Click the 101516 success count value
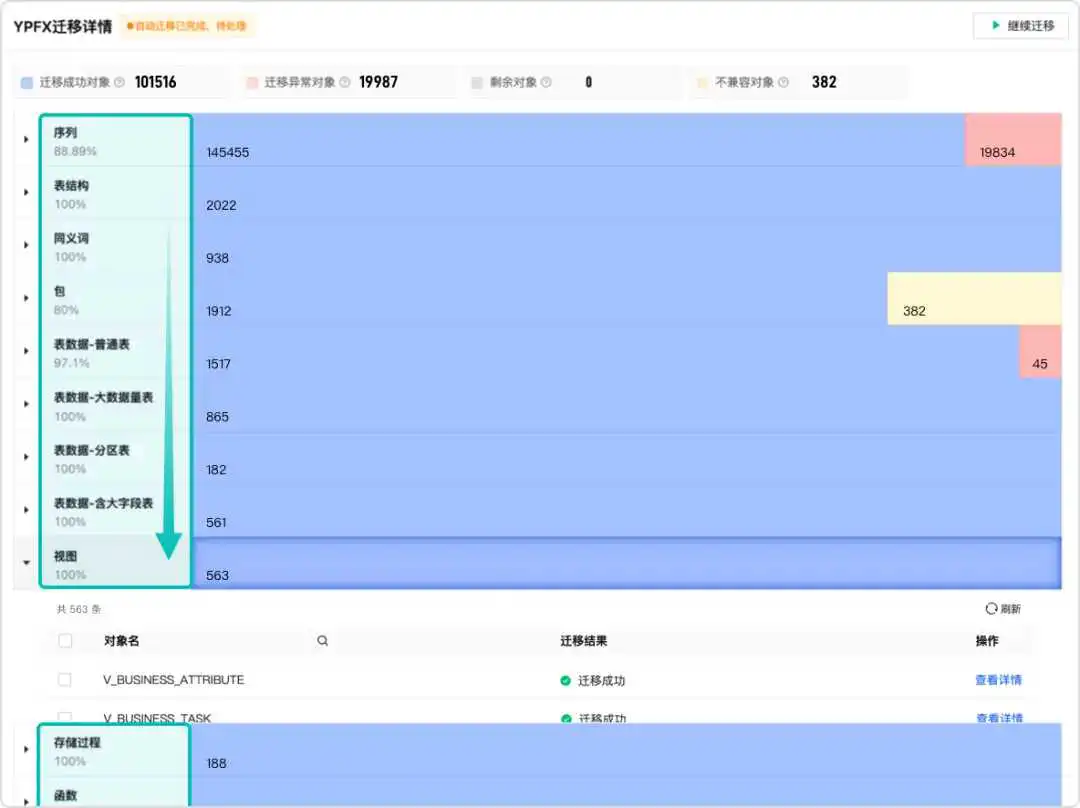The width and height of the screenshot is (1080, 808). (156, 82)
